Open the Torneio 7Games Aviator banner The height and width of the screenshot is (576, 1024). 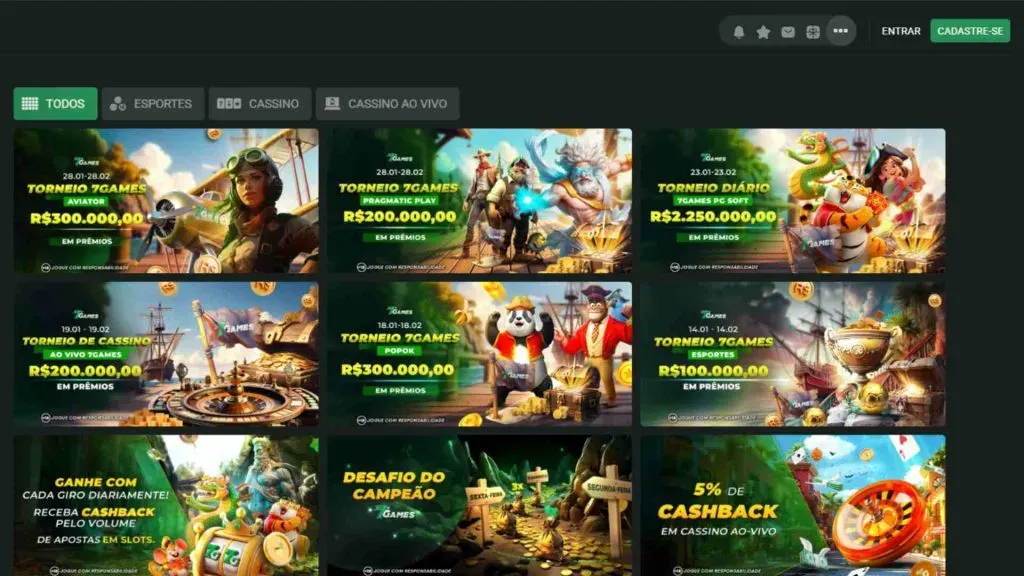pos(166,200)
